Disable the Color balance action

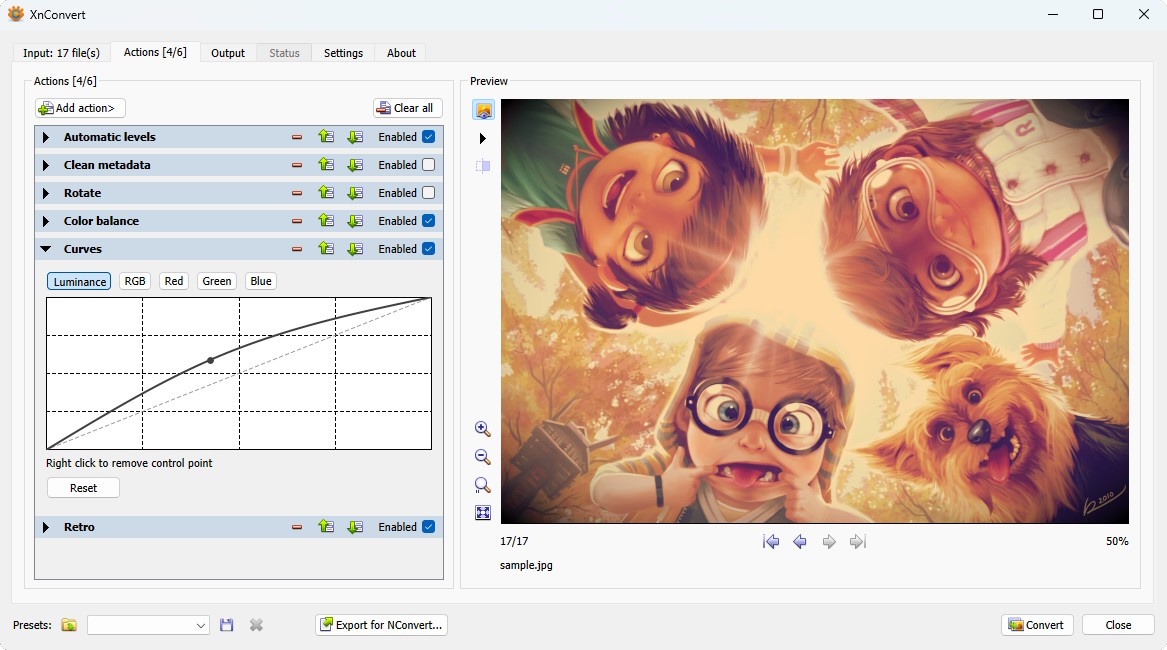click(x=429, y=221)
